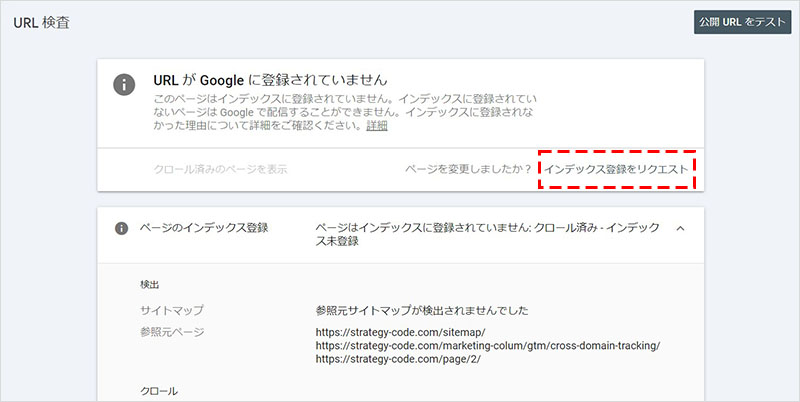
Task: Open the 詳細 link in the description
Action: coord(376,126)
